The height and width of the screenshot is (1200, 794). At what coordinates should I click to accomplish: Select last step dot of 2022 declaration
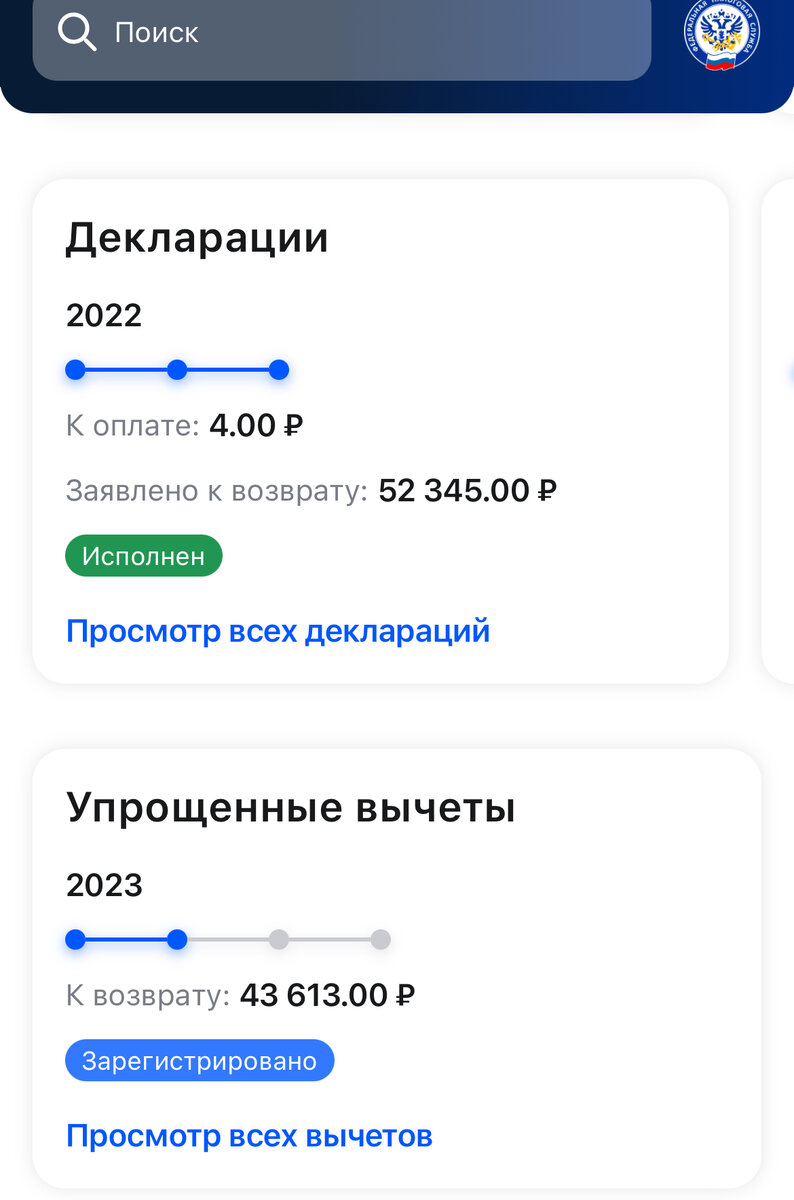(279, 370)
